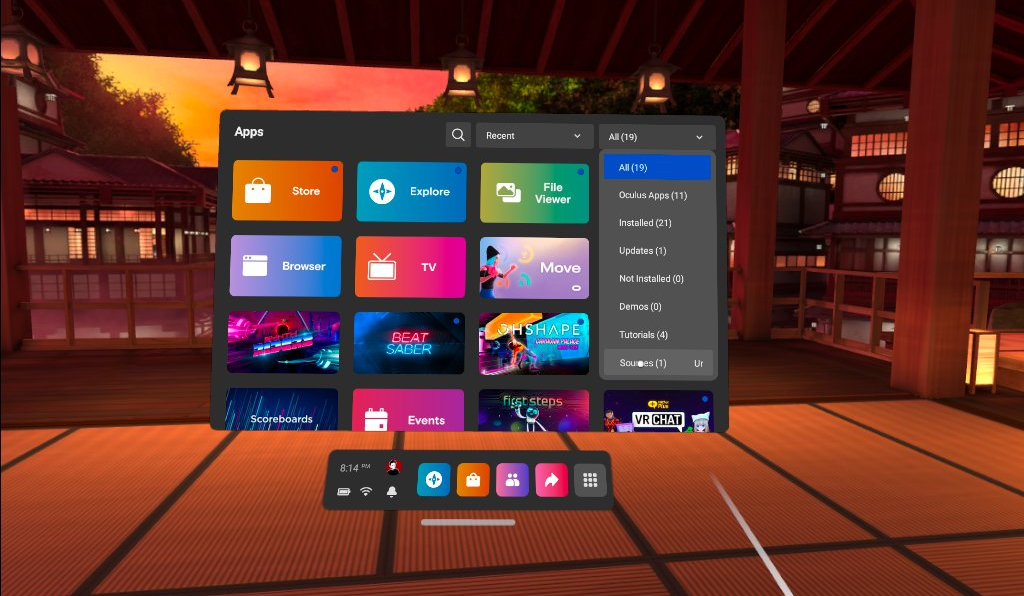Collapse the All (19) filter dropdown
This screenshot has height=596, width=1024.
coord(655,135)
